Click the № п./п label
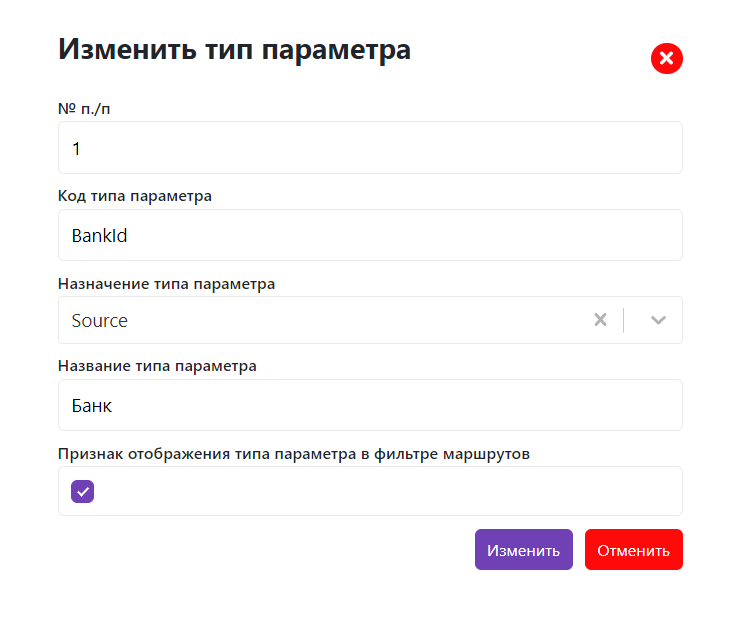Image resolution: width=740 pixels, height=624 pixels. [84, 108]
